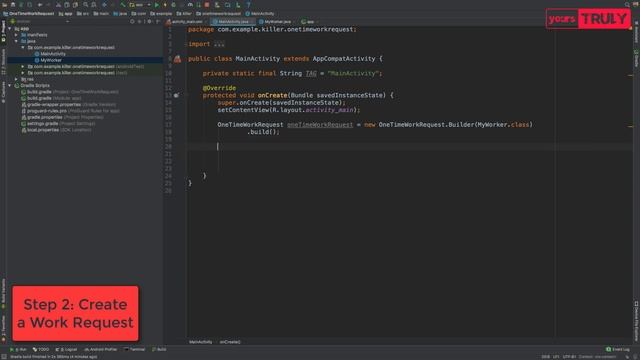This screenshot has width=640, height=360.
Task: Collapse the Gradle Scripts node
Action: pyautogui.click(x=10, y=85)
